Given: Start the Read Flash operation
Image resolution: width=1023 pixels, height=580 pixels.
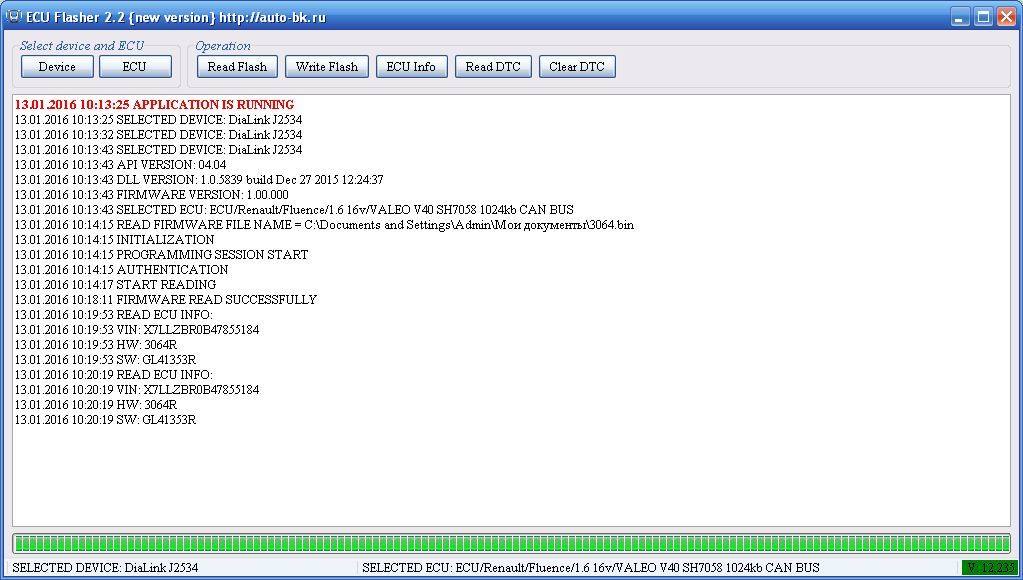Looking at the screenshot, I should pos(237,67).
